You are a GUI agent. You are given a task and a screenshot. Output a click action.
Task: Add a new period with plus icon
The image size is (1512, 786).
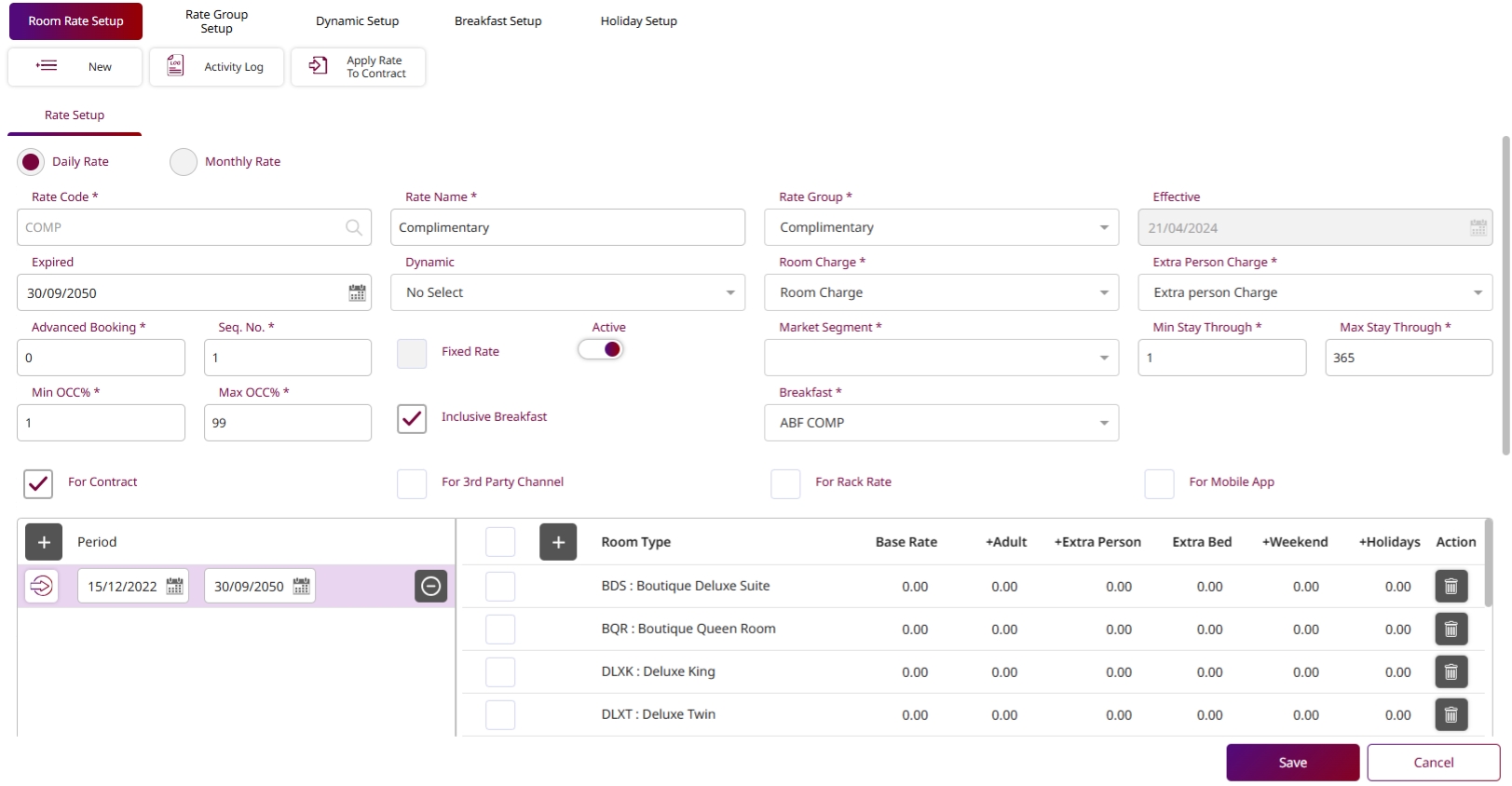pyautogui.click(x=44, y=542)
